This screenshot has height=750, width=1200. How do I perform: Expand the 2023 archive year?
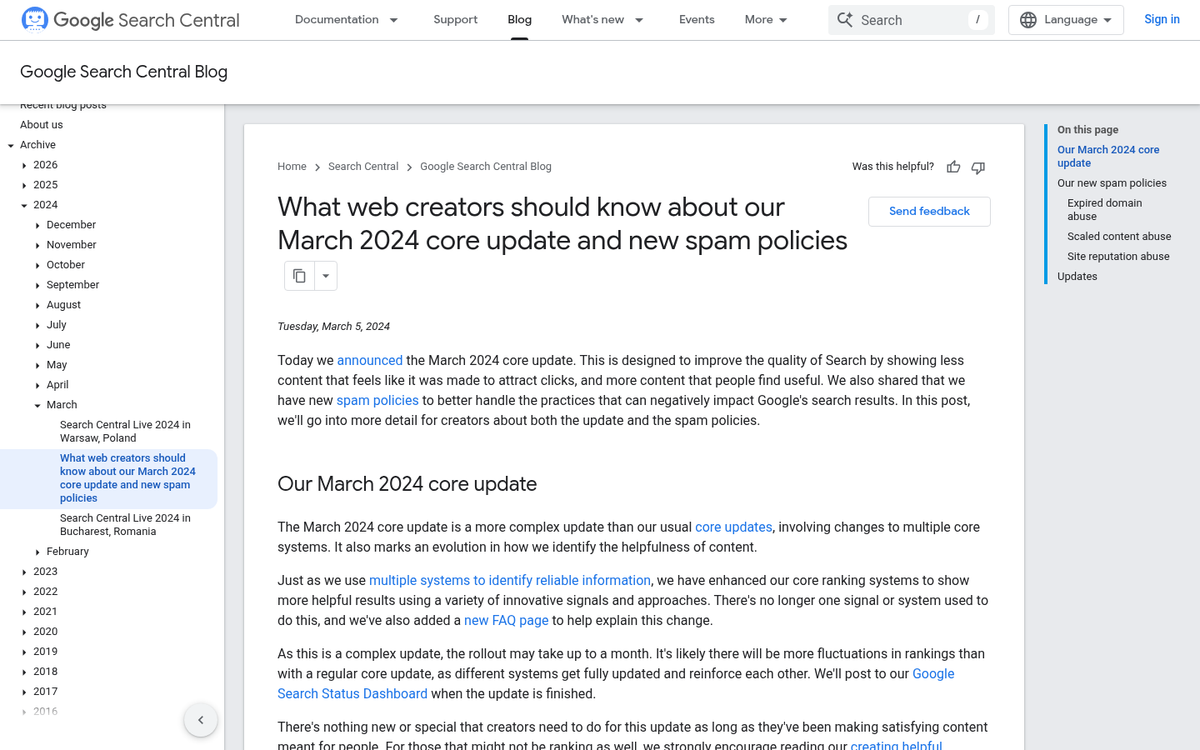25,572
